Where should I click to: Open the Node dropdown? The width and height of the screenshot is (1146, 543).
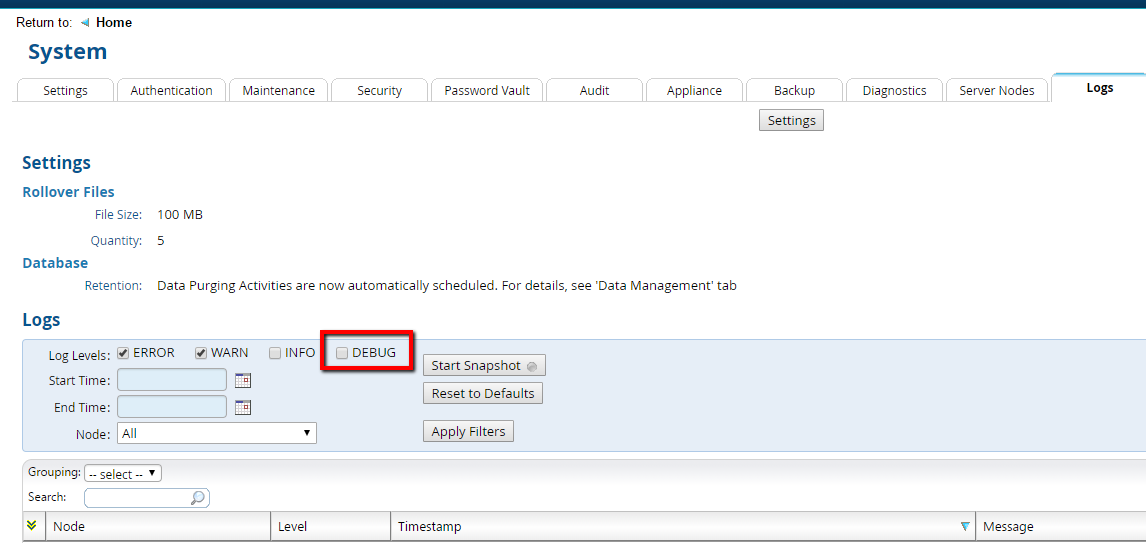pyautogui.click(x=217, y=433)
